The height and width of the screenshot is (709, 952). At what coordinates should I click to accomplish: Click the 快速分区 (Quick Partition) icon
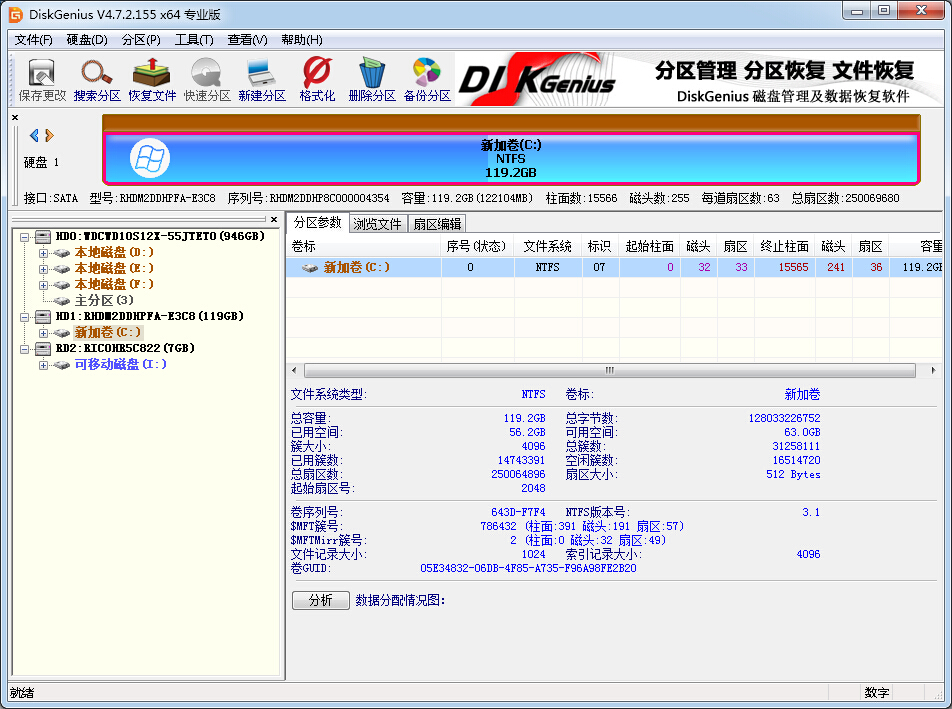[x=207, y=80]
